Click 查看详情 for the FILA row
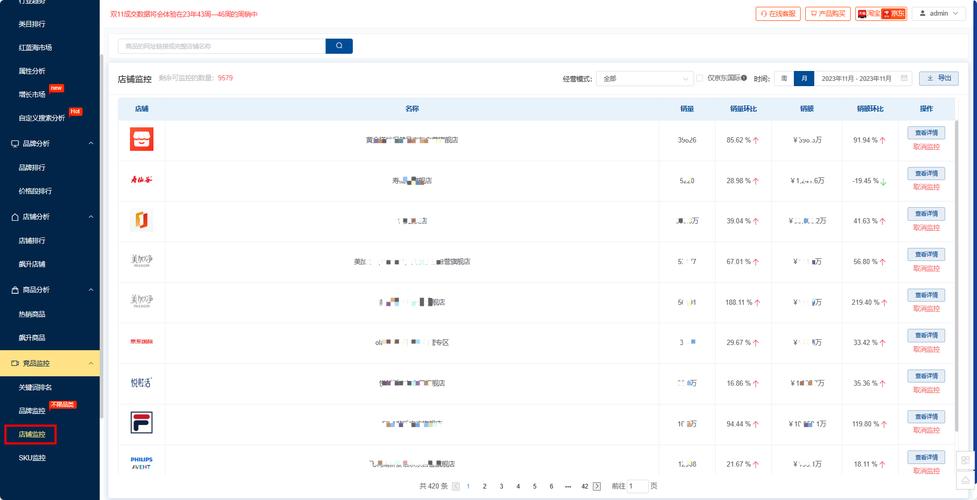Viewport: 977px width, 500px height. (x=926, y=416)
